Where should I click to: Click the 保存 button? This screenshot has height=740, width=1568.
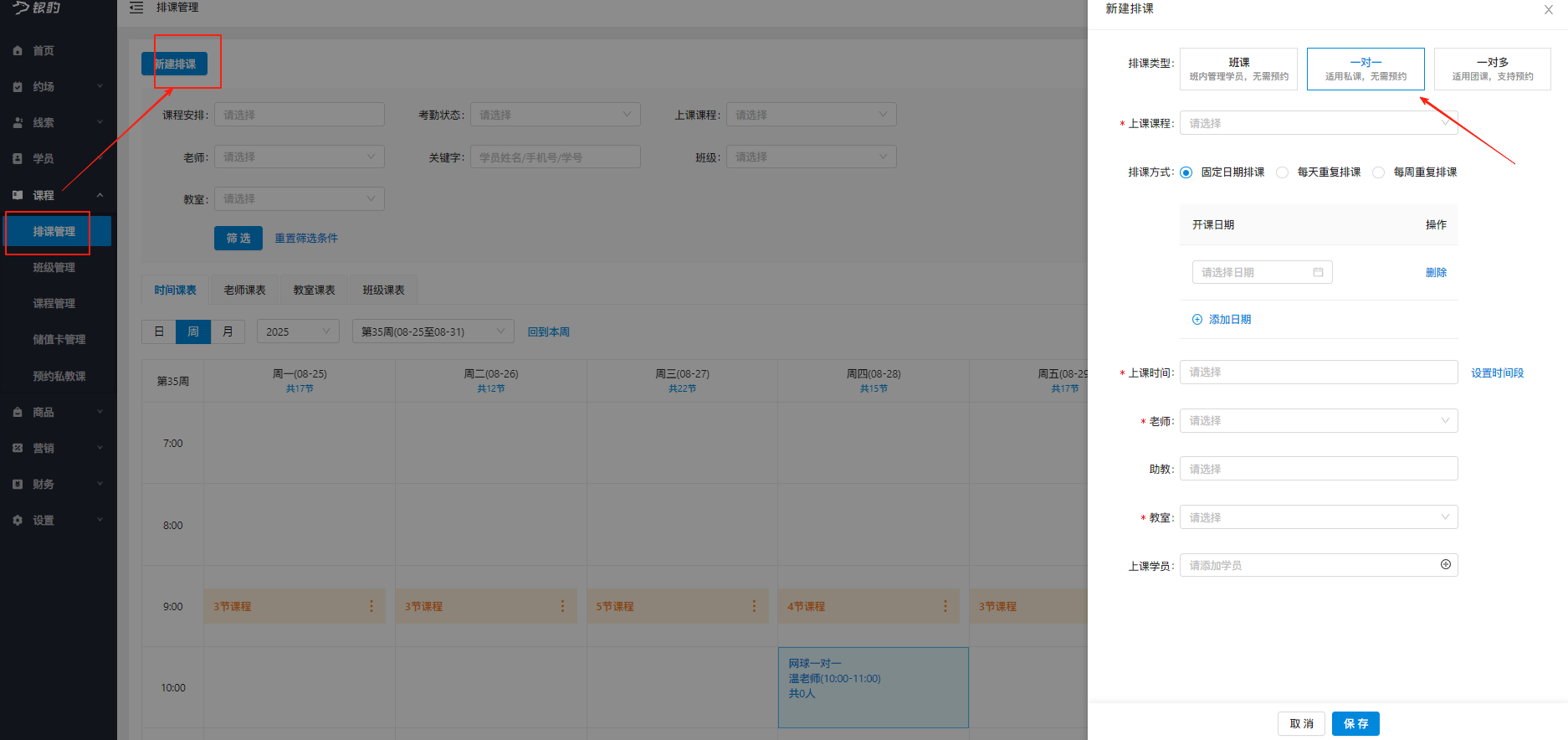[x=1355, y=724]
